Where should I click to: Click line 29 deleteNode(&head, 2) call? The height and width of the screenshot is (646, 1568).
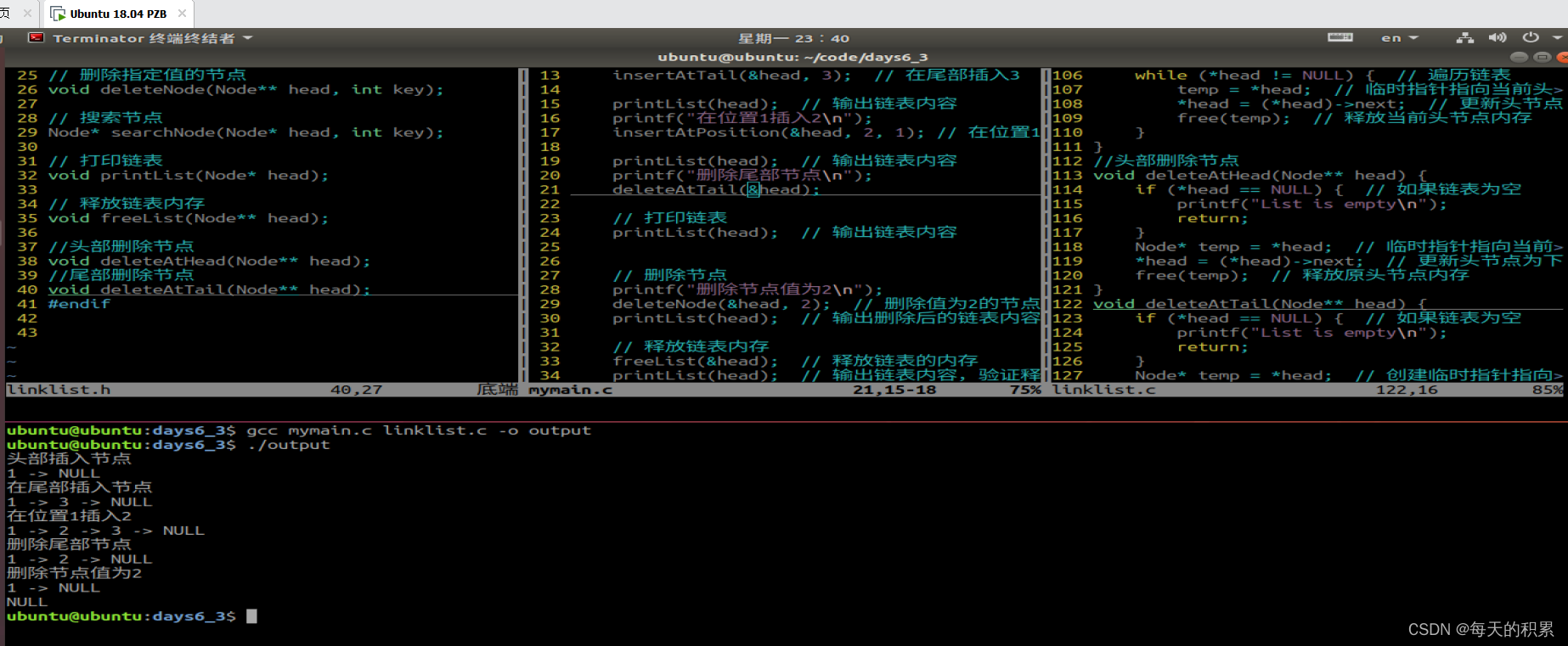(721, 304)
